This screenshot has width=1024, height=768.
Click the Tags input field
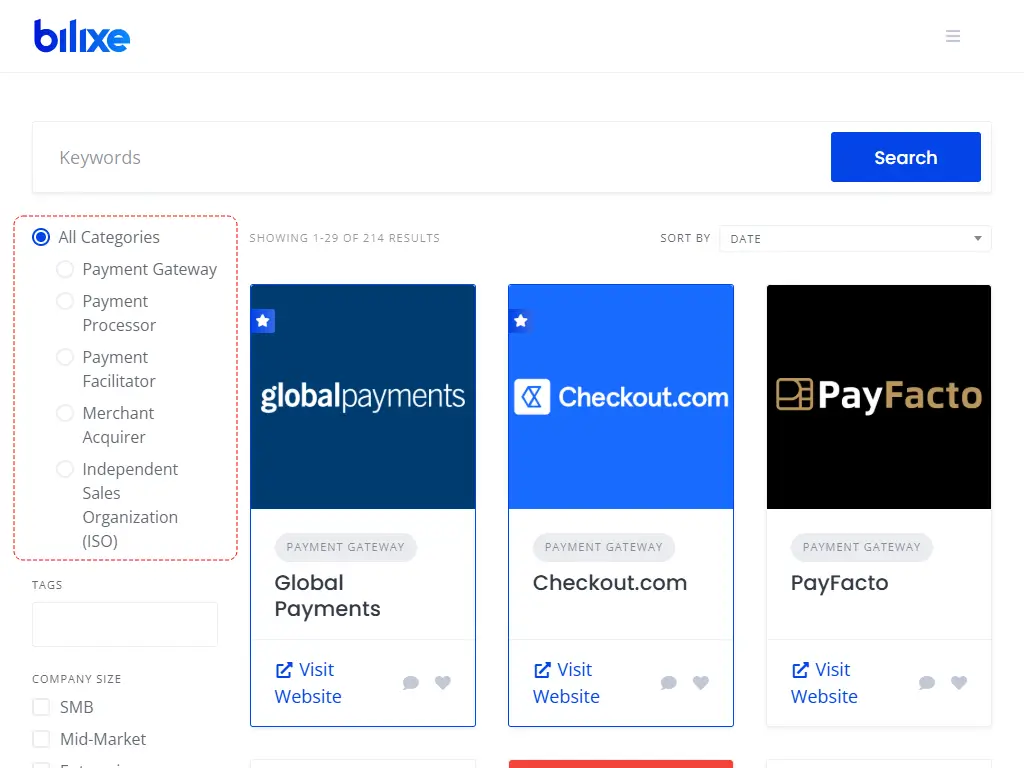pos(125,624)
